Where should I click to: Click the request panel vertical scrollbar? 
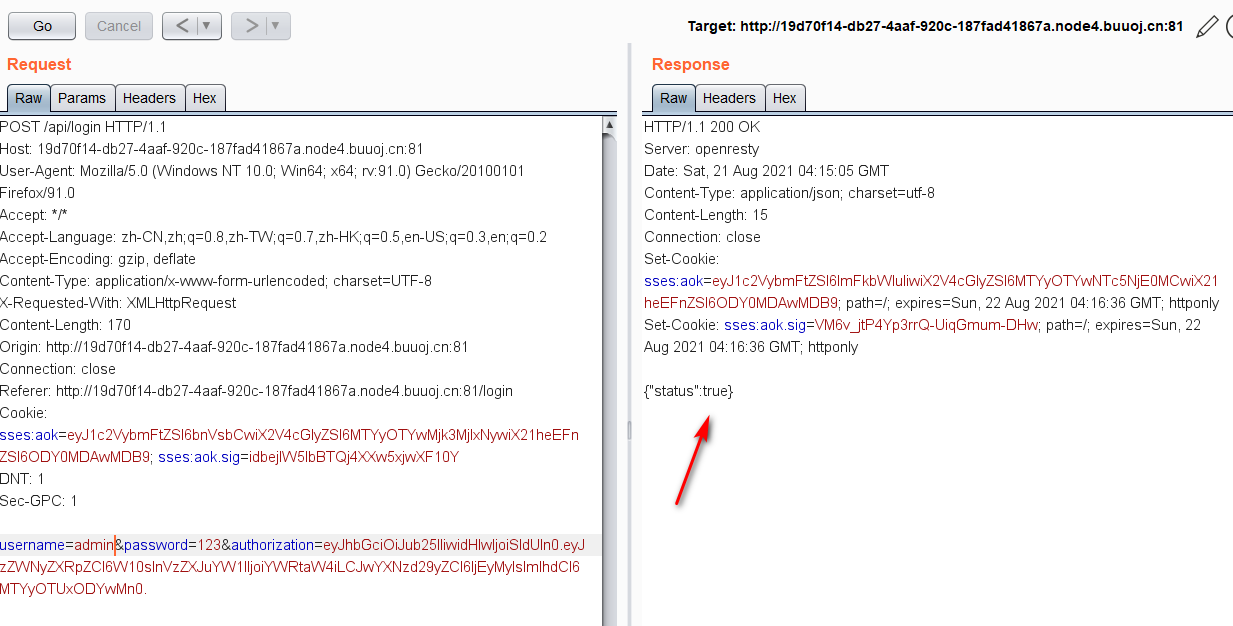[x=609, y=380]
